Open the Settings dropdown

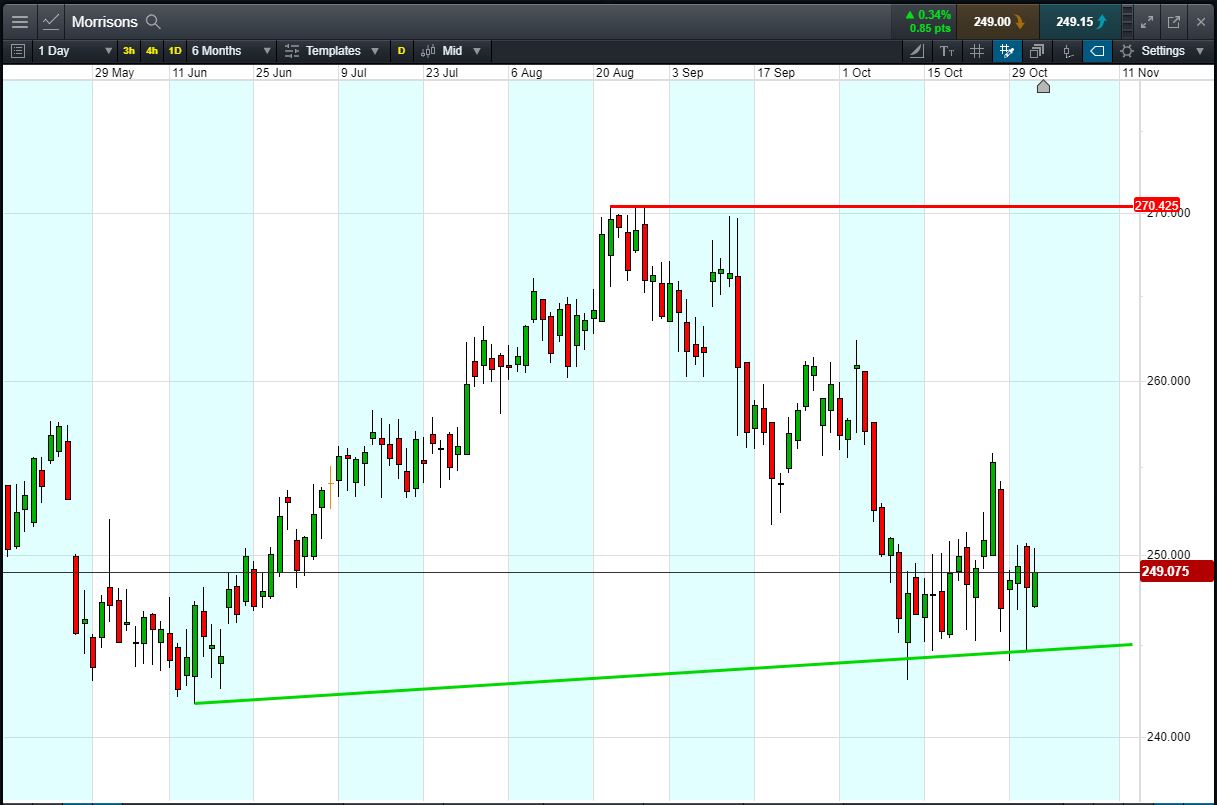click(1163, 51)
